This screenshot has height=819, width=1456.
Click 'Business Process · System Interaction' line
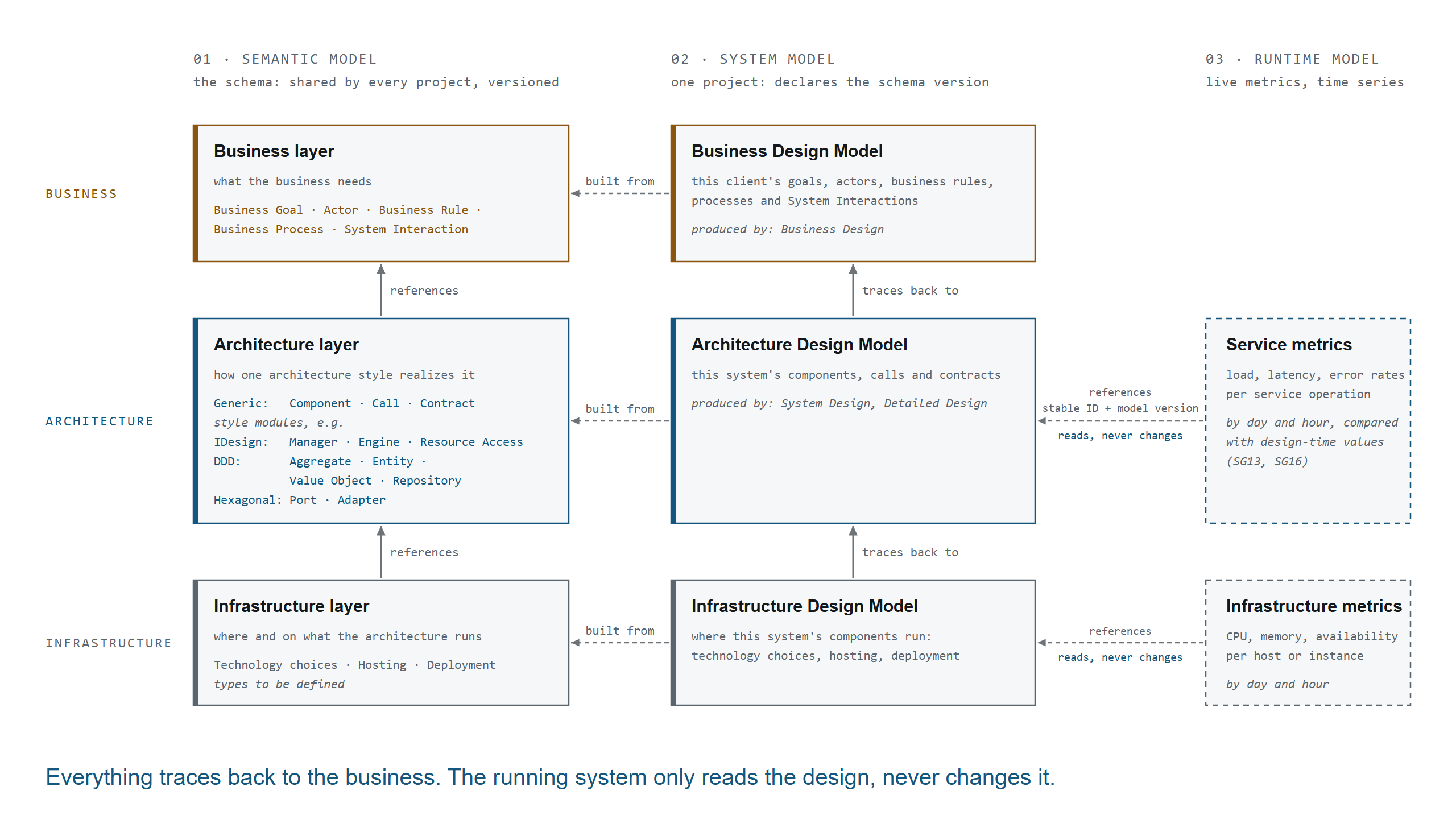[x=341, y=229]
